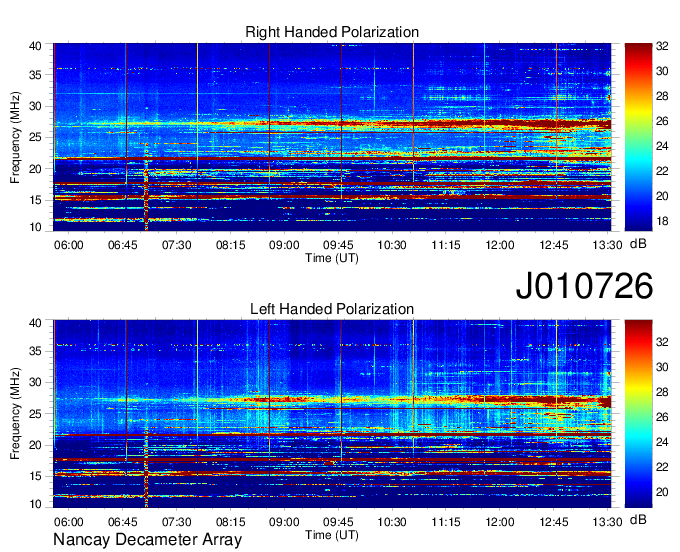This screenshot has width=680, height=552.
Task: Click the 12:00 time tick under upper plot
Action: pos(500,245)
